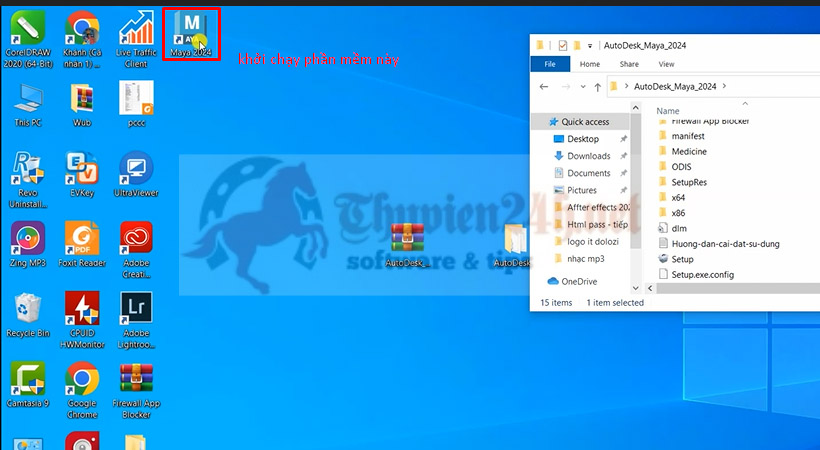Click the Foxit Reader shortcut

82,242
